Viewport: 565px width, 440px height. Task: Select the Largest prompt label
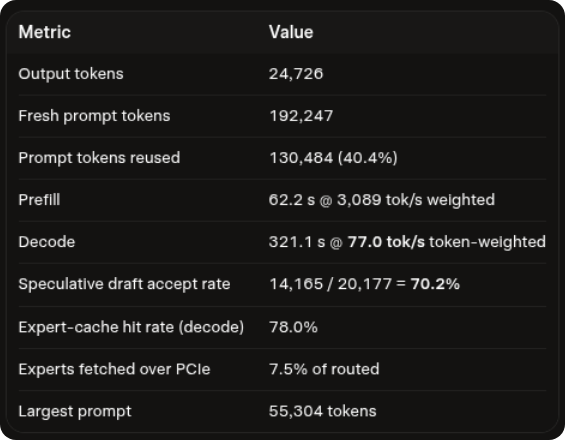[x=75, y=411]
